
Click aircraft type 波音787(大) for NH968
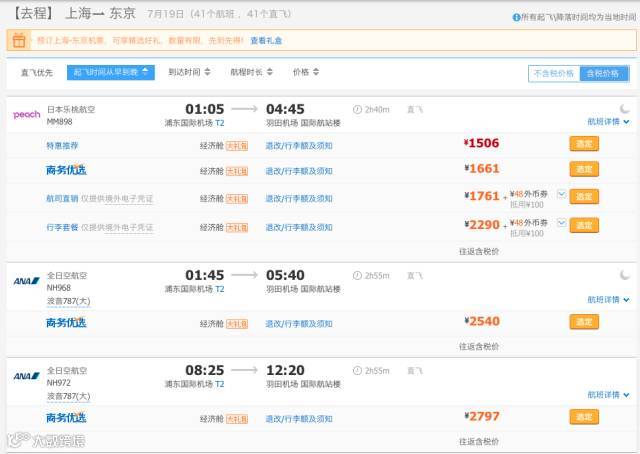click(x=69, y=301)
